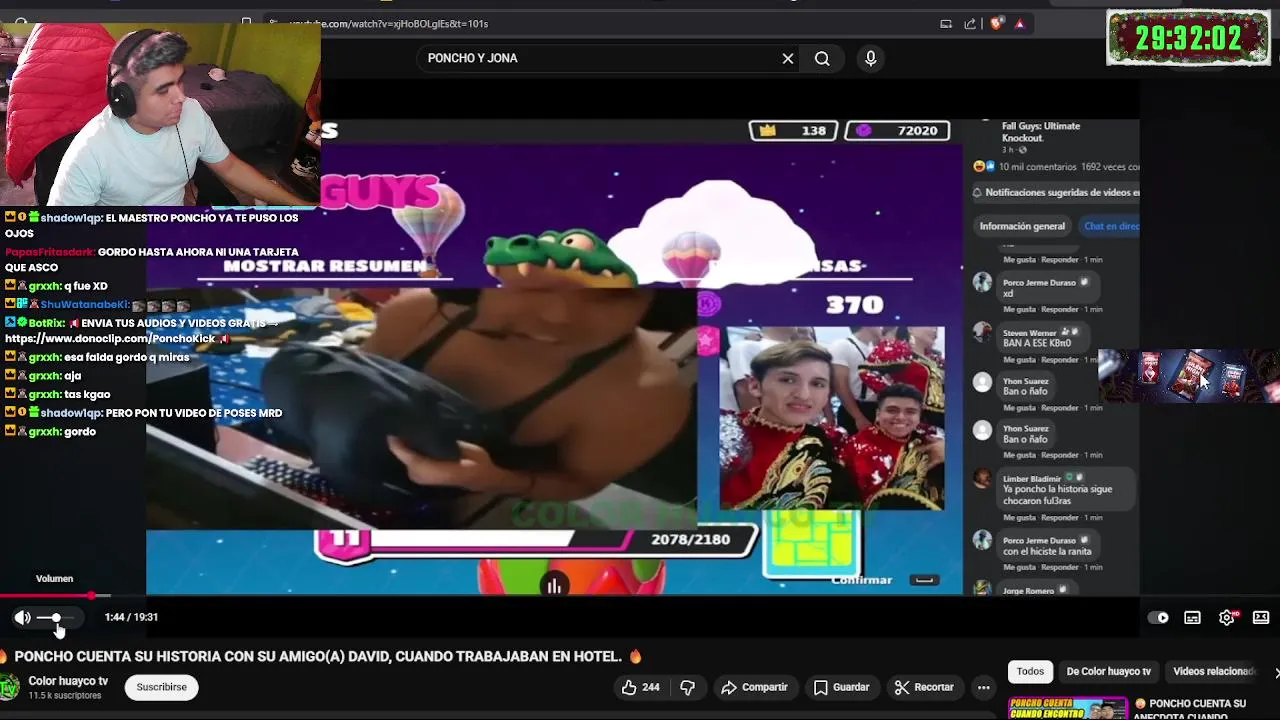1280x720 pixels.
Task: Click the browser address bar URL
Action: click(x=389, y=24)
